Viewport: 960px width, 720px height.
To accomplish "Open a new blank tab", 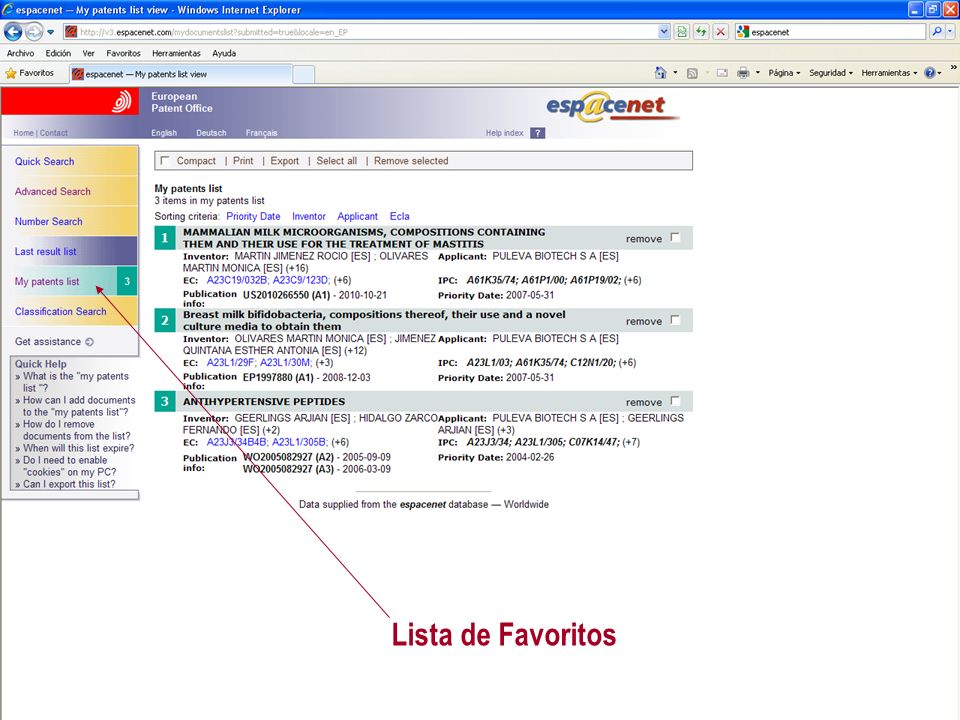I will [x=304, y=75].
